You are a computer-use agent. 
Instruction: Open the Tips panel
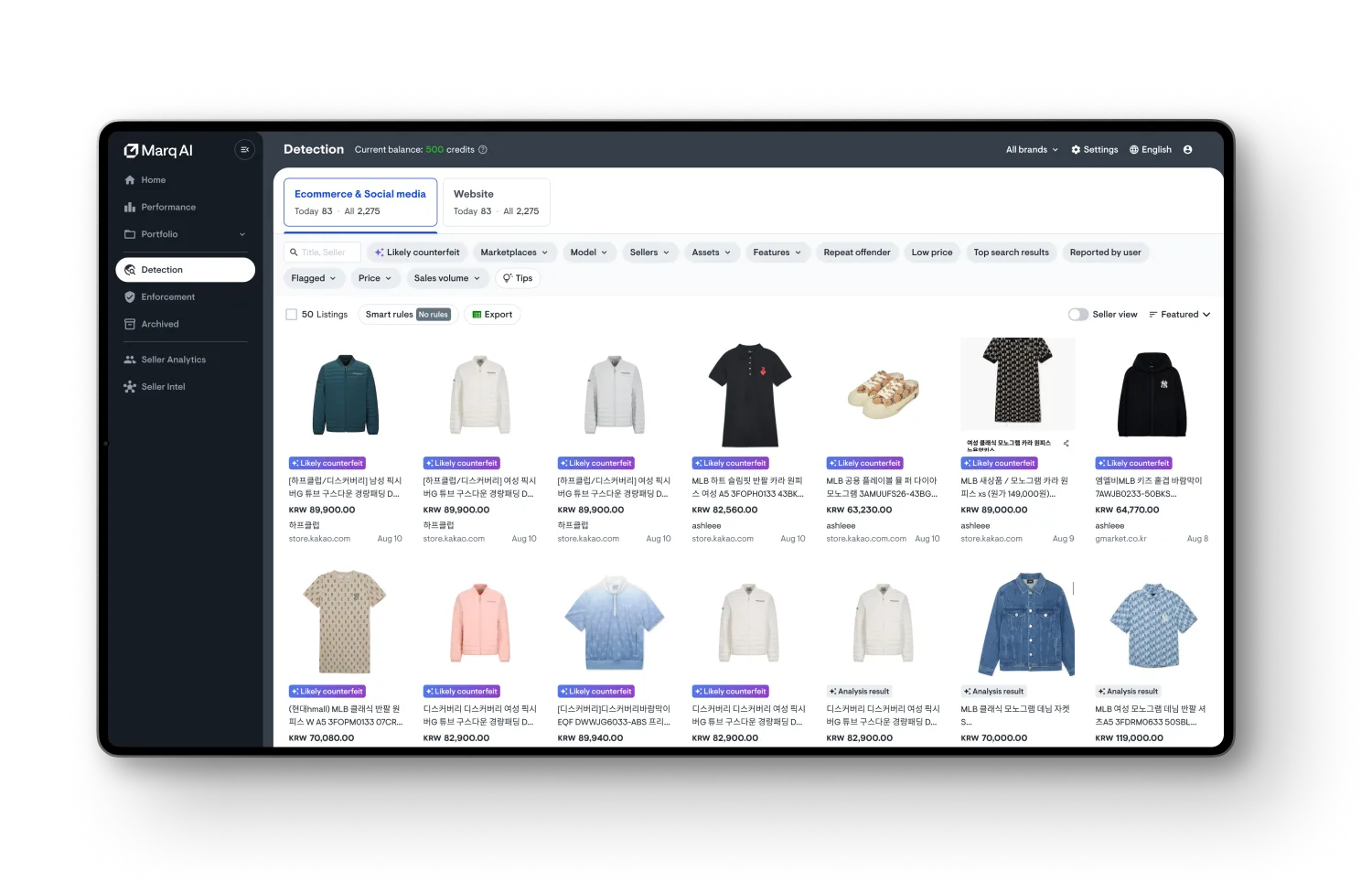click(518, 278)
